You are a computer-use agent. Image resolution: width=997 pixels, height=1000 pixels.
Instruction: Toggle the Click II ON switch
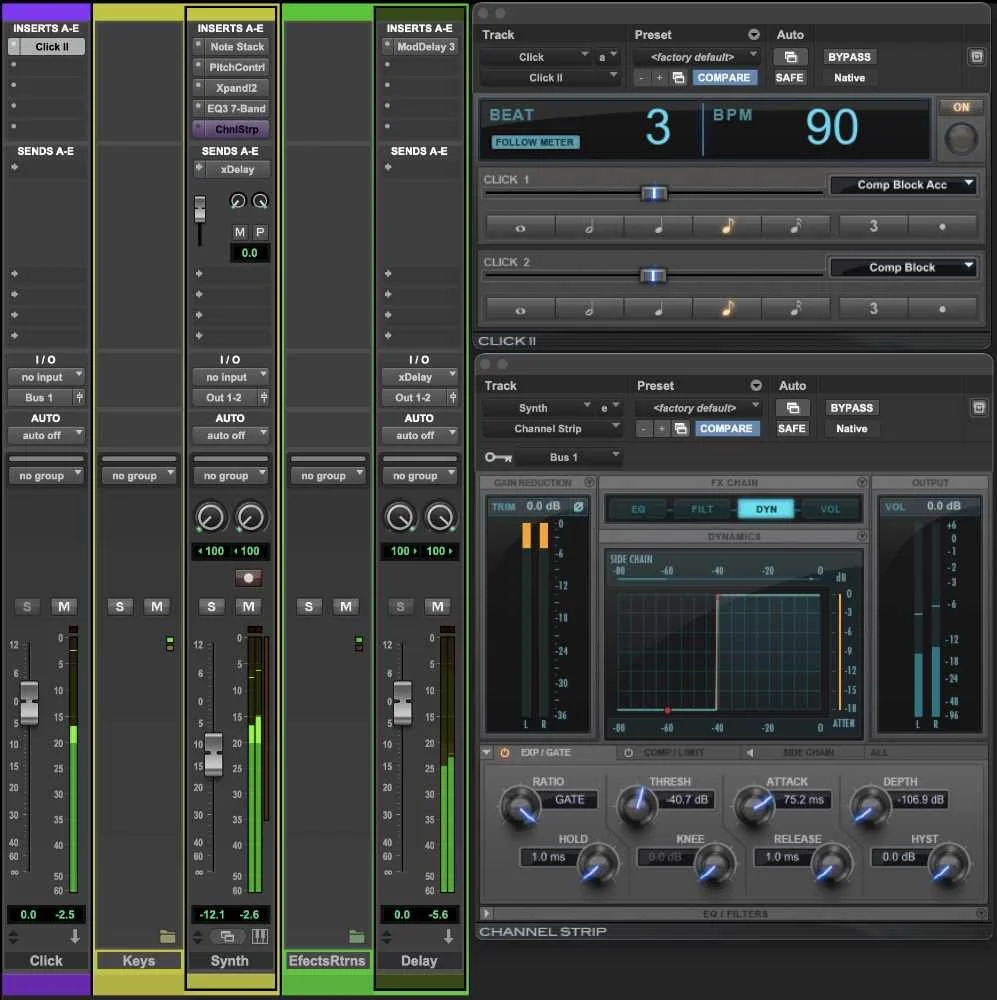(x=961, y=107)
